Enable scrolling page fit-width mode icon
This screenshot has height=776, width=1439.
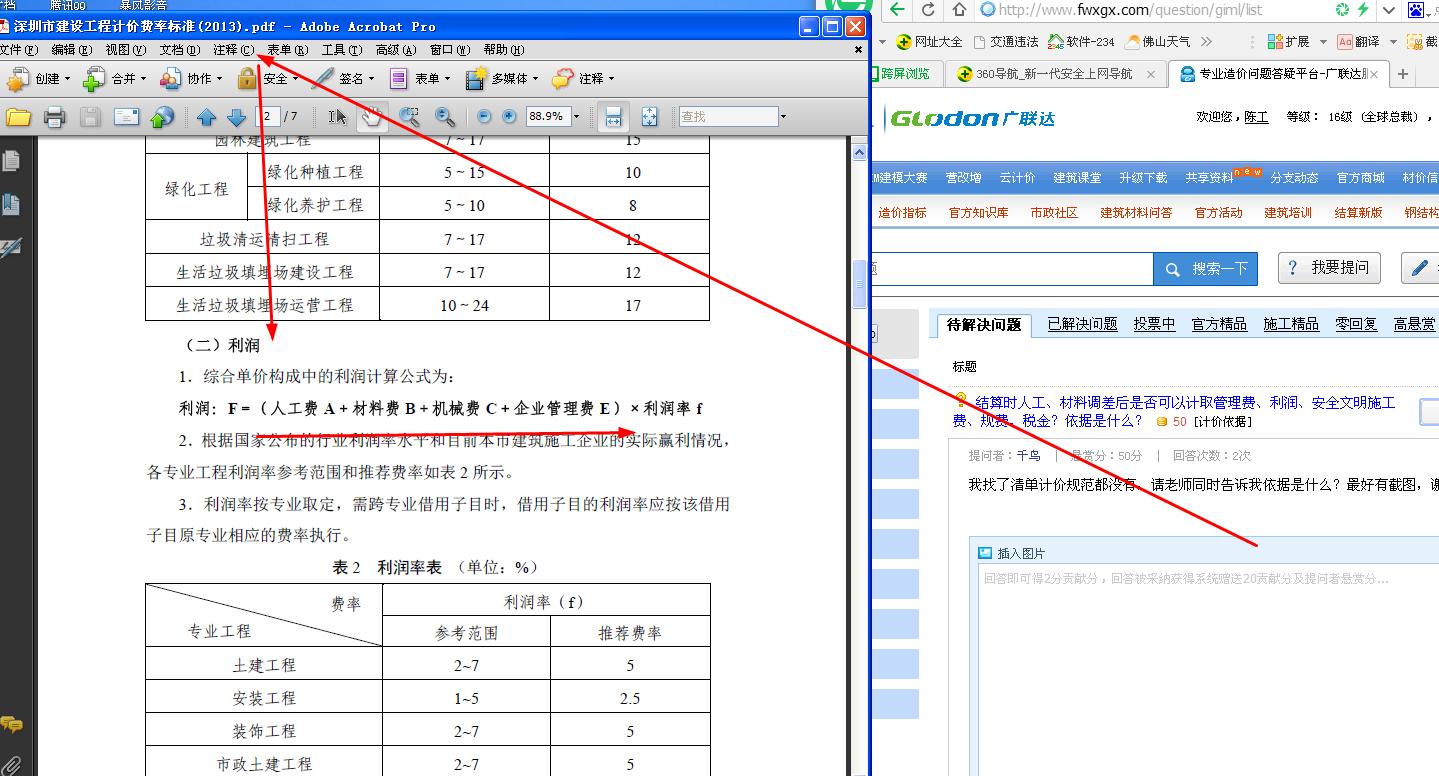[614, 117]
